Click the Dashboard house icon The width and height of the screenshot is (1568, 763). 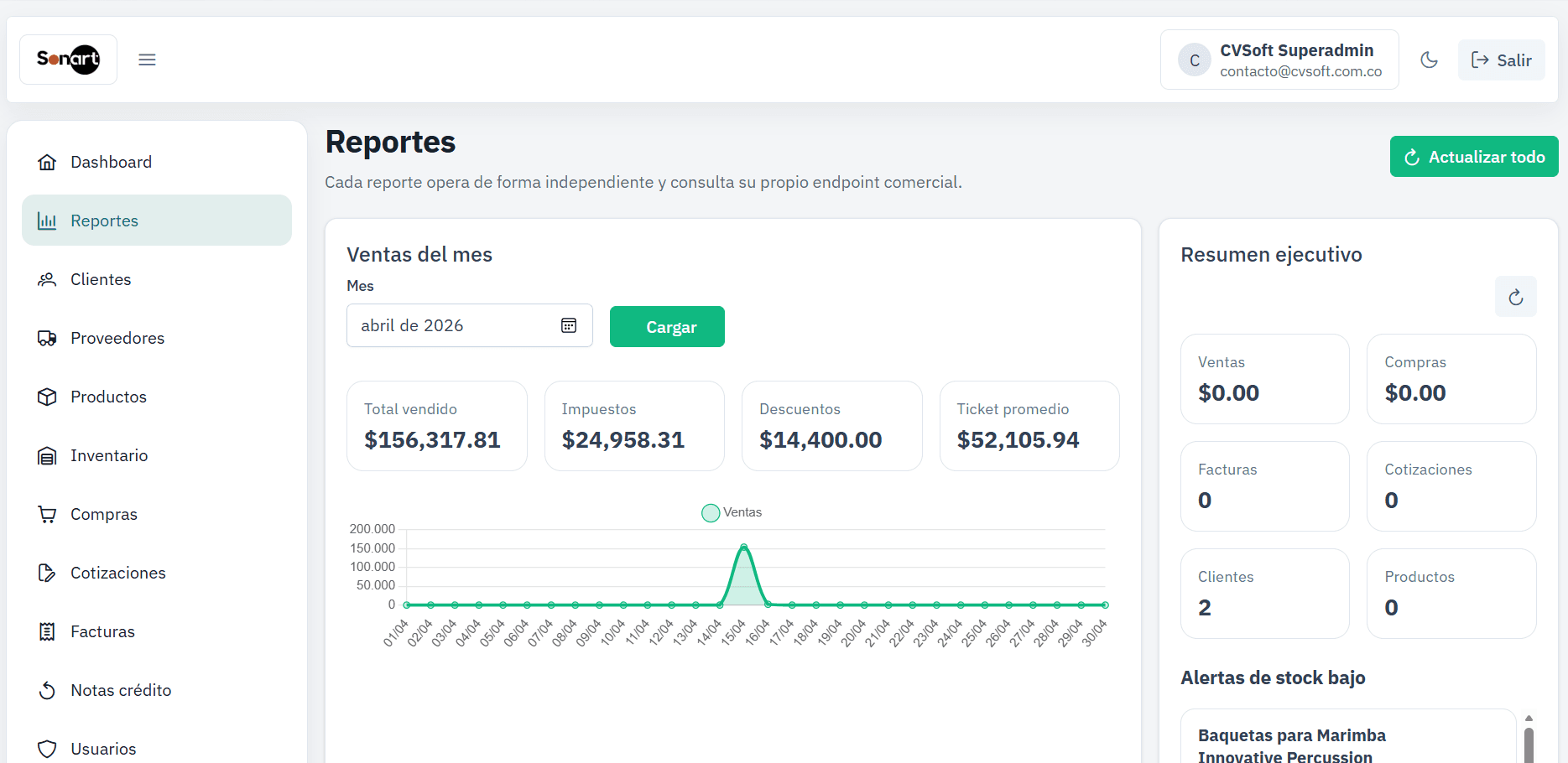(x=47, y=162)
